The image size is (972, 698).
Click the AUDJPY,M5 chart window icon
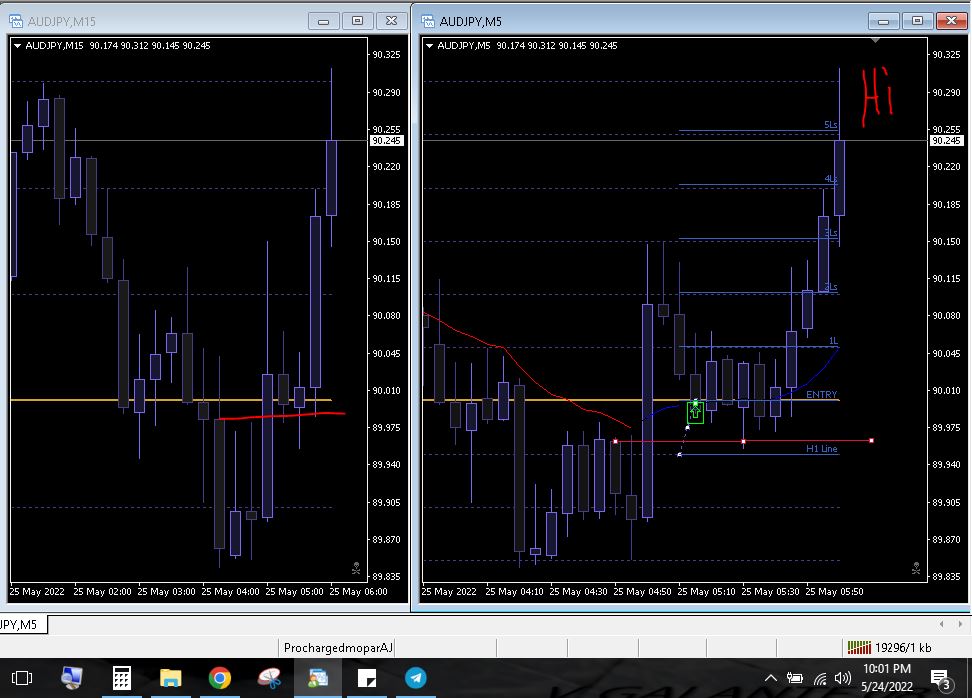428,20
